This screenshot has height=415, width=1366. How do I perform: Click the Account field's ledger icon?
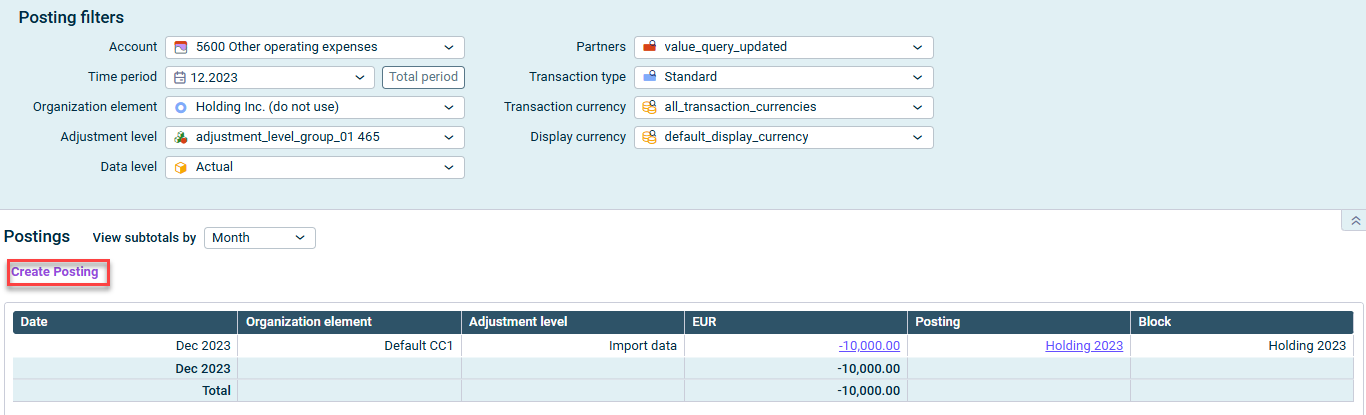click(x=181, y=47)
